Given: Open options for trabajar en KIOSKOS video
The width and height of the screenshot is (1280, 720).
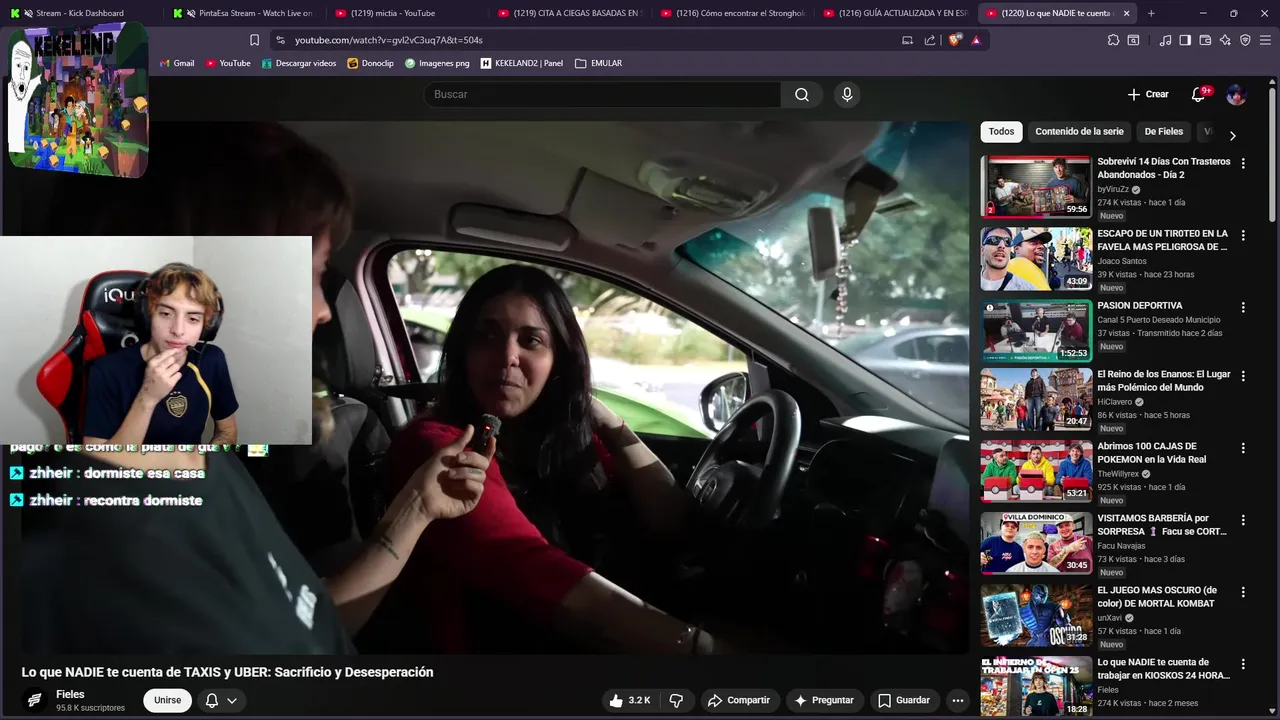Looking at the screenshot, I should [1243, 664].
